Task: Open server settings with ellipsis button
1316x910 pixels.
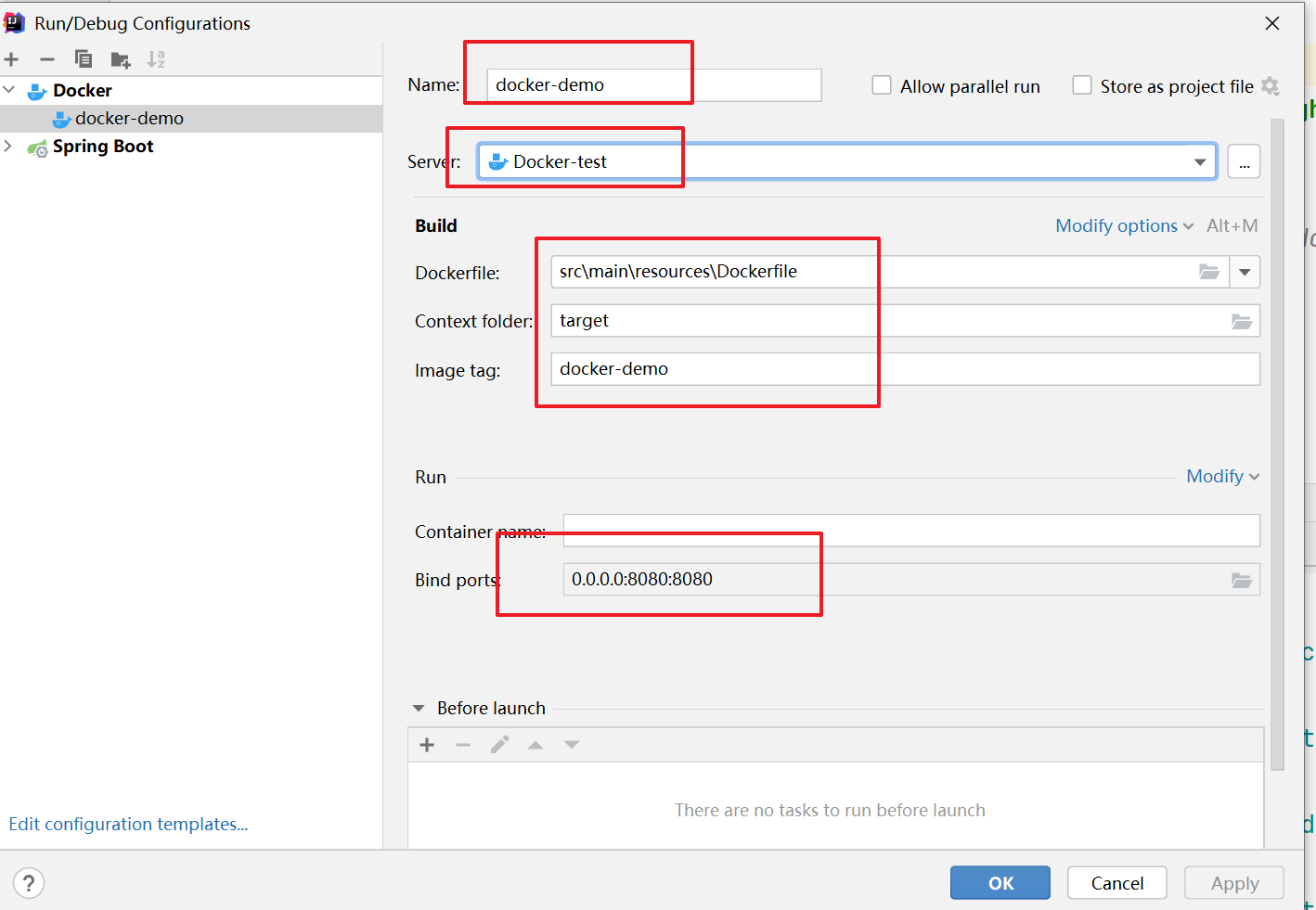Action: 1244,161
